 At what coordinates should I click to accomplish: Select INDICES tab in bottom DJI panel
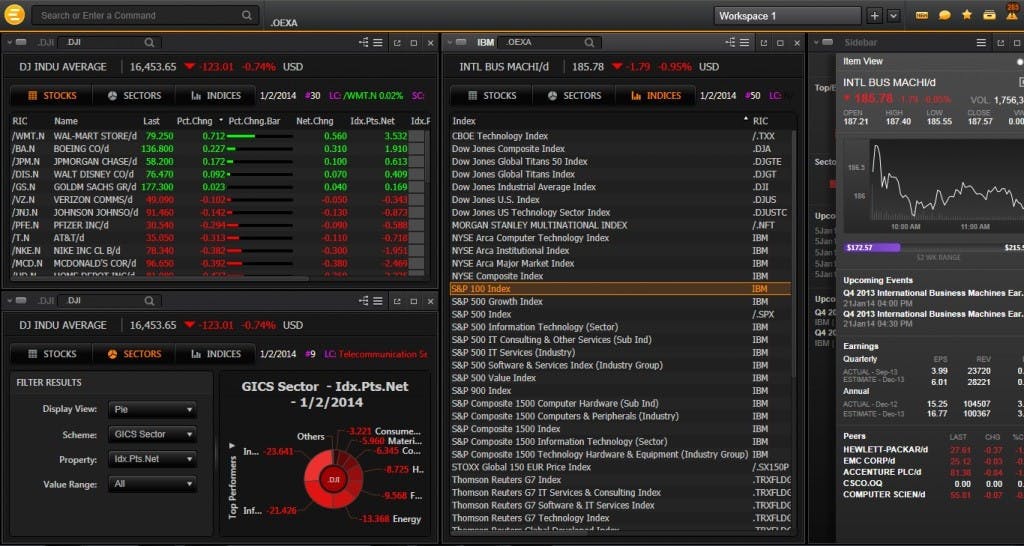point(216,354)
